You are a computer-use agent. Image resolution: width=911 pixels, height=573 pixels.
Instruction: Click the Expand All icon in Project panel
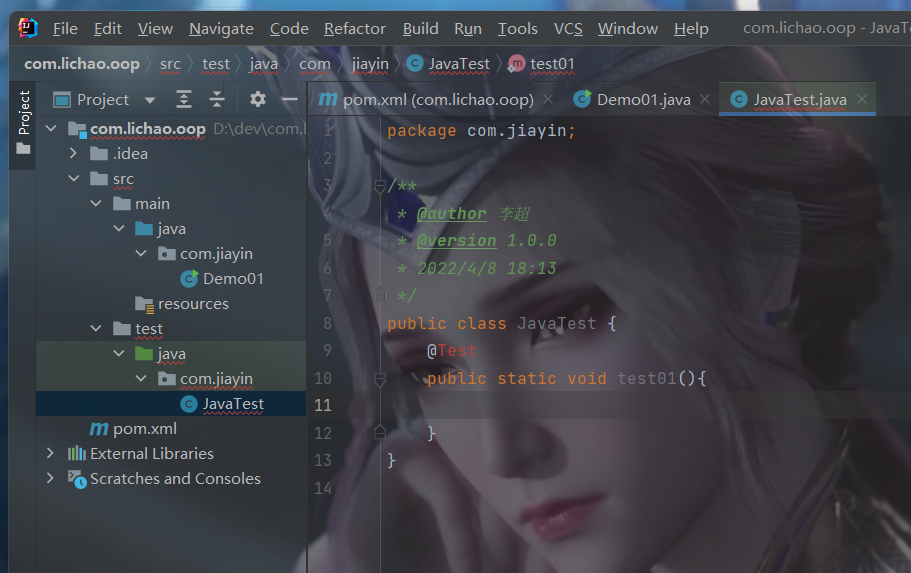coord(184,99)
